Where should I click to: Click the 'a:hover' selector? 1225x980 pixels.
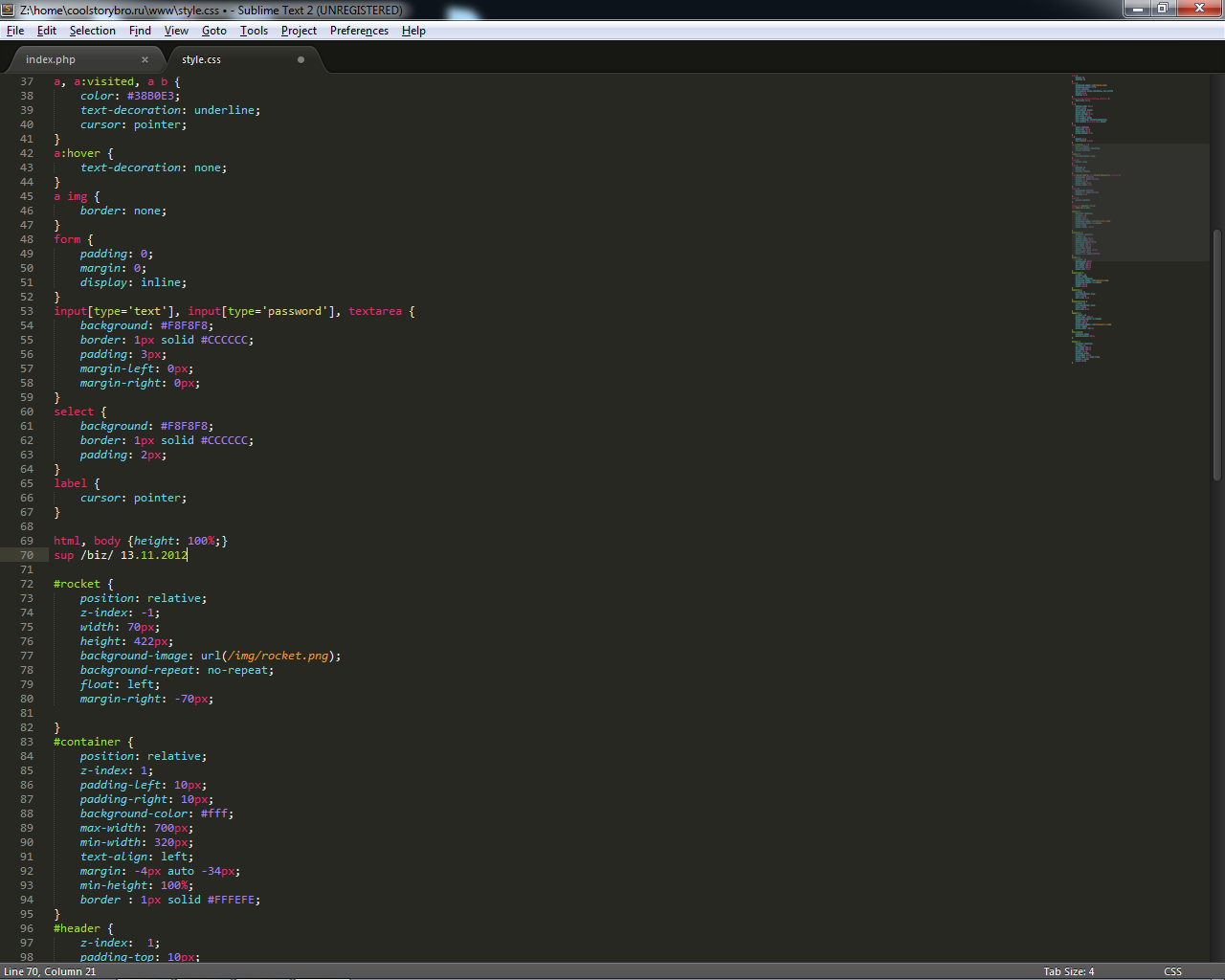click(x=77, y=153)
